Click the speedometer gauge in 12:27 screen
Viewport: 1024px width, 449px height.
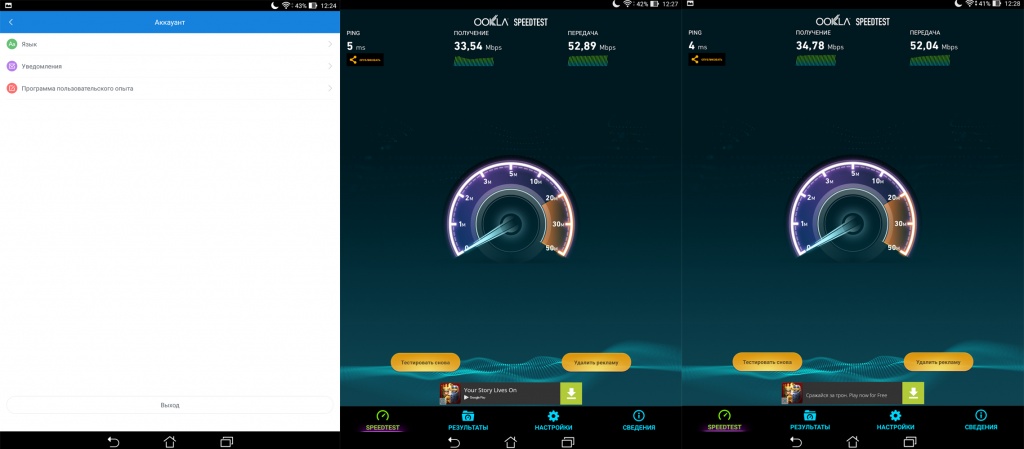[x=511, y=211]
